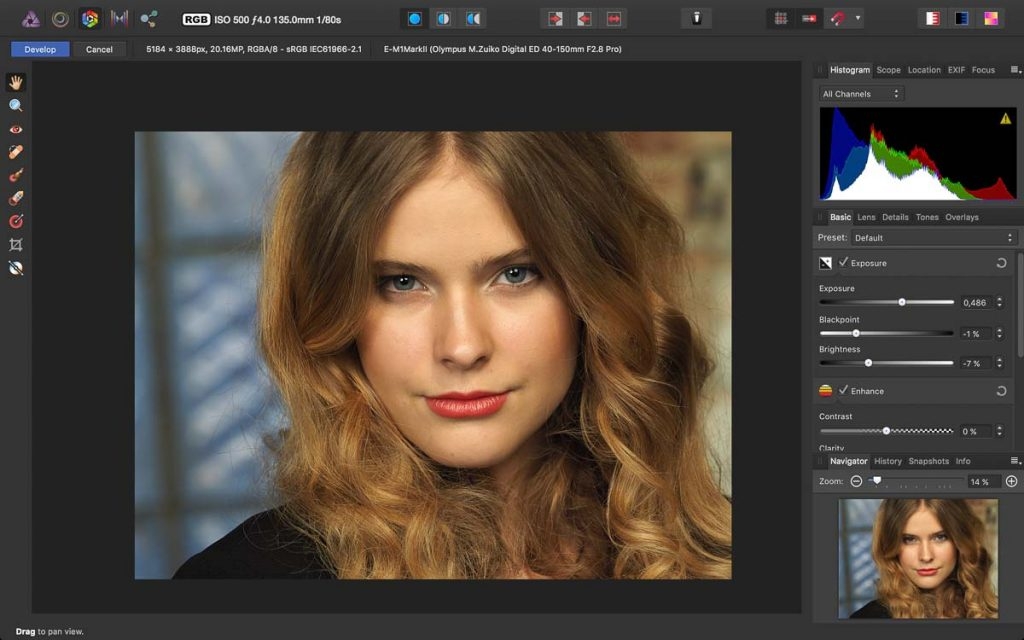The height and width of the screenshot is (640, 1024).
Task: Select the White Balance tool
Action: tap(16, 268)
